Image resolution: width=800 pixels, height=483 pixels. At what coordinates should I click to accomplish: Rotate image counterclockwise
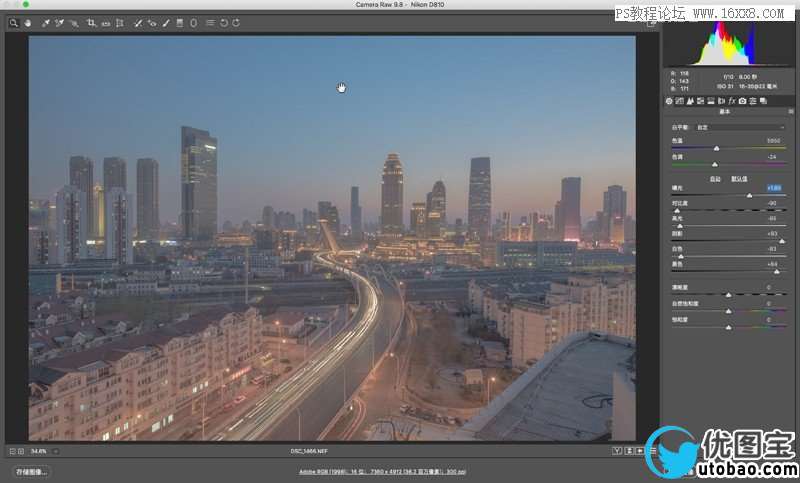224,22
